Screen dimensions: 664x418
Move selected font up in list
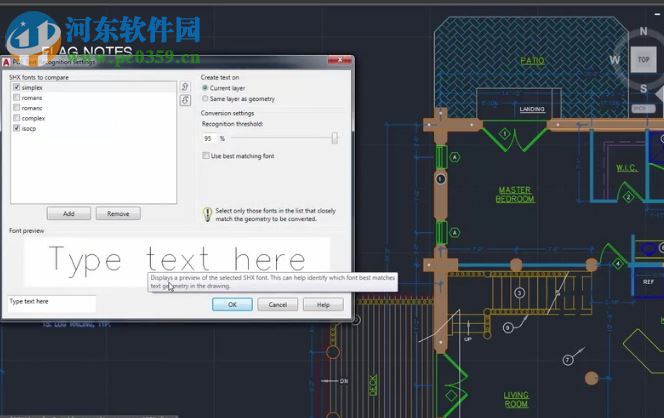coord(185,87)
